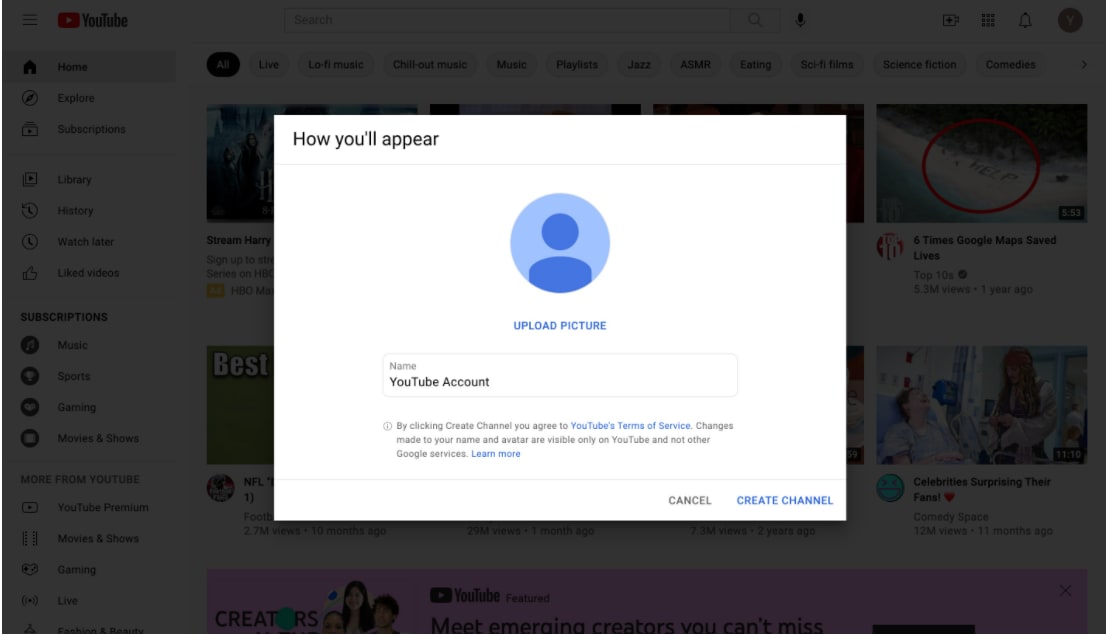Open Explore in the sidebar
The height and width of the screenshot is (640, 1106).
[x=92, y=98]
